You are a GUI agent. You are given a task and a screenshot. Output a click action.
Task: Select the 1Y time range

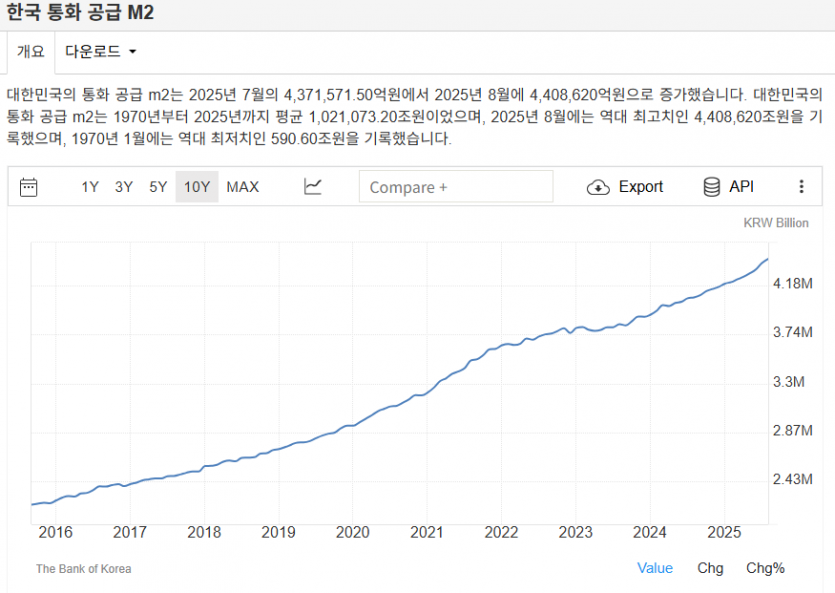click(x=90, y=187)
